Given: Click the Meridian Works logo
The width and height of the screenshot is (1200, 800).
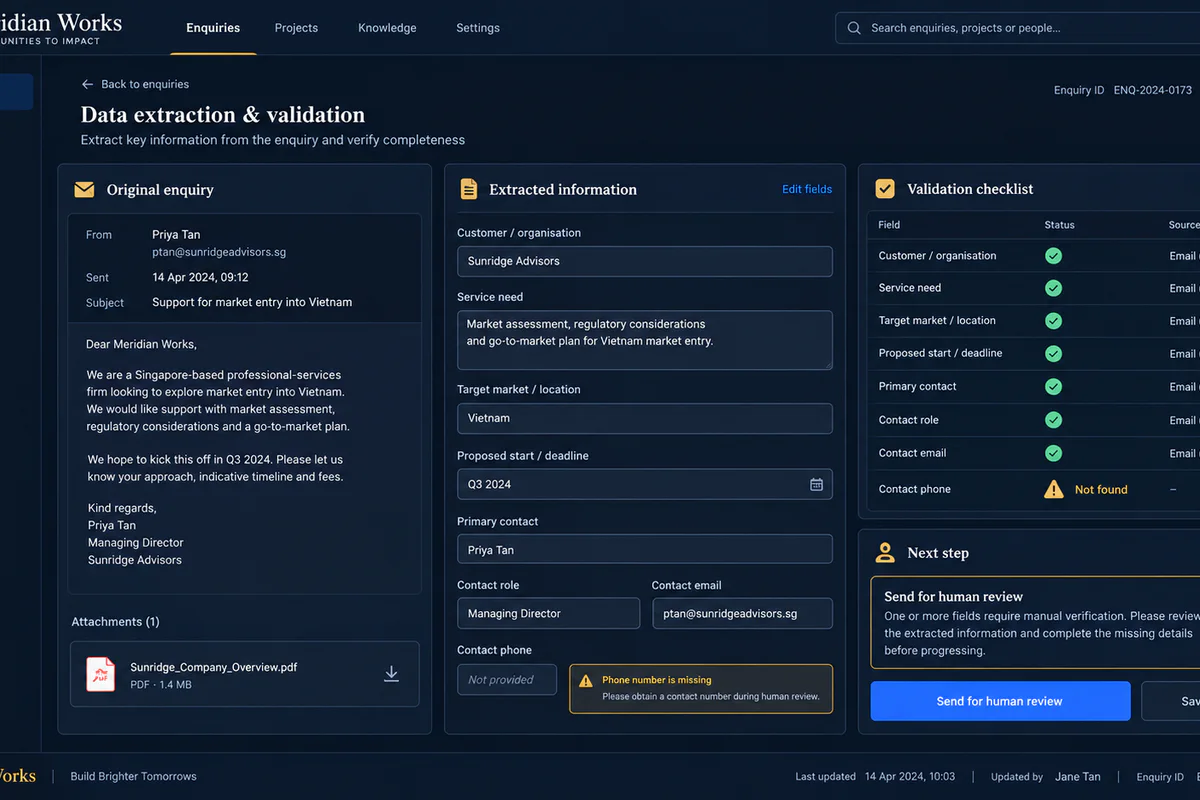Looking at the screenshot, I should (x=61, y=27).
